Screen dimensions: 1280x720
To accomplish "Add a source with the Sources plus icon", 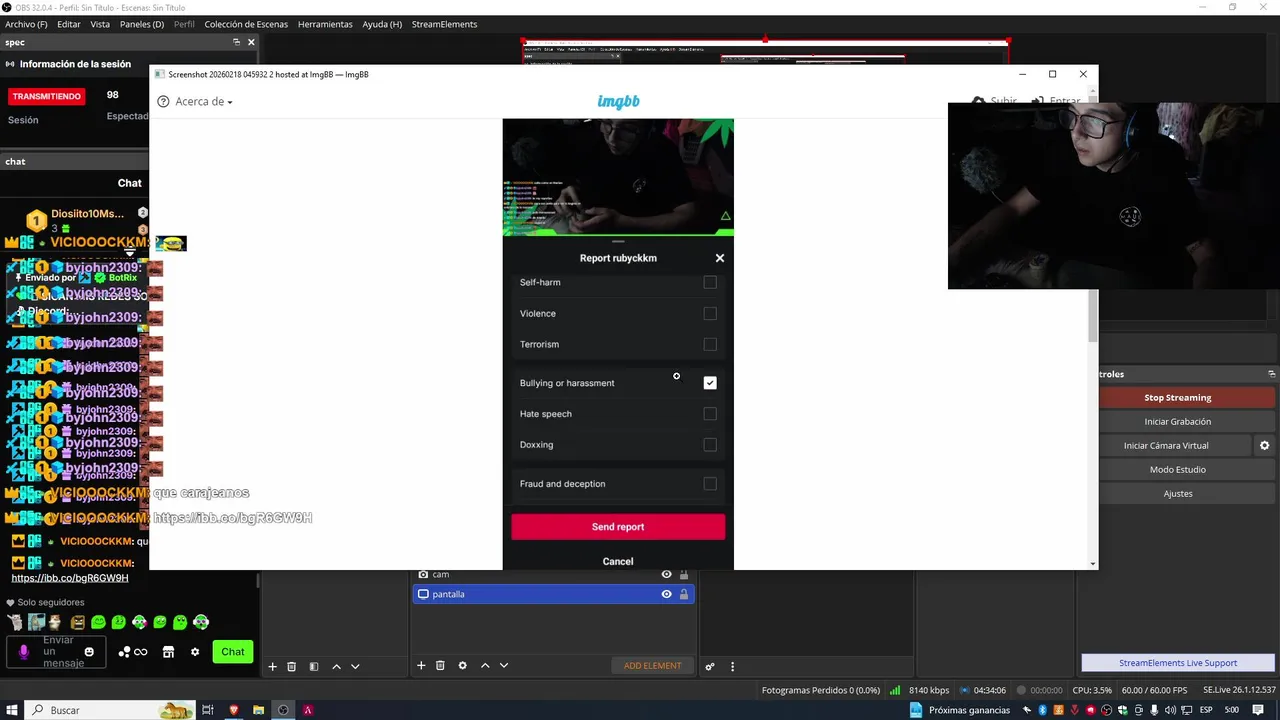I will (x=421, y=666).
